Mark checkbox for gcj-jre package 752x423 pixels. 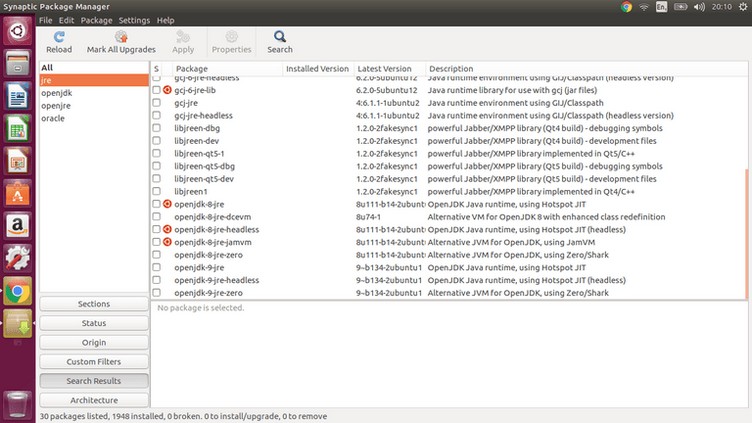[x=156, y=103]
